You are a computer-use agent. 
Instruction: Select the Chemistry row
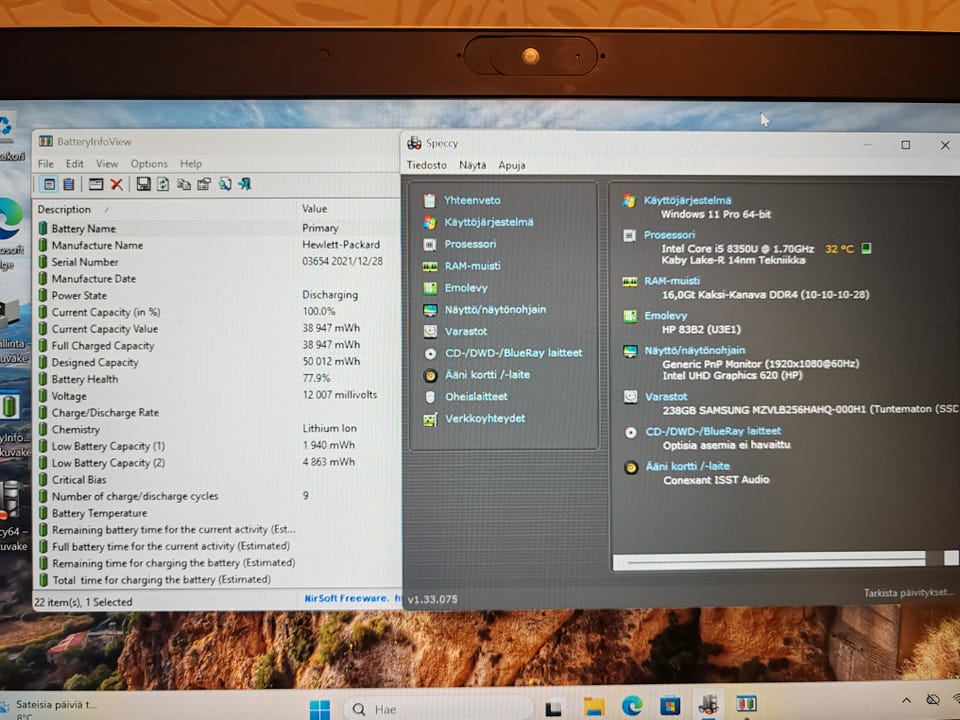[x=217, y=429]
